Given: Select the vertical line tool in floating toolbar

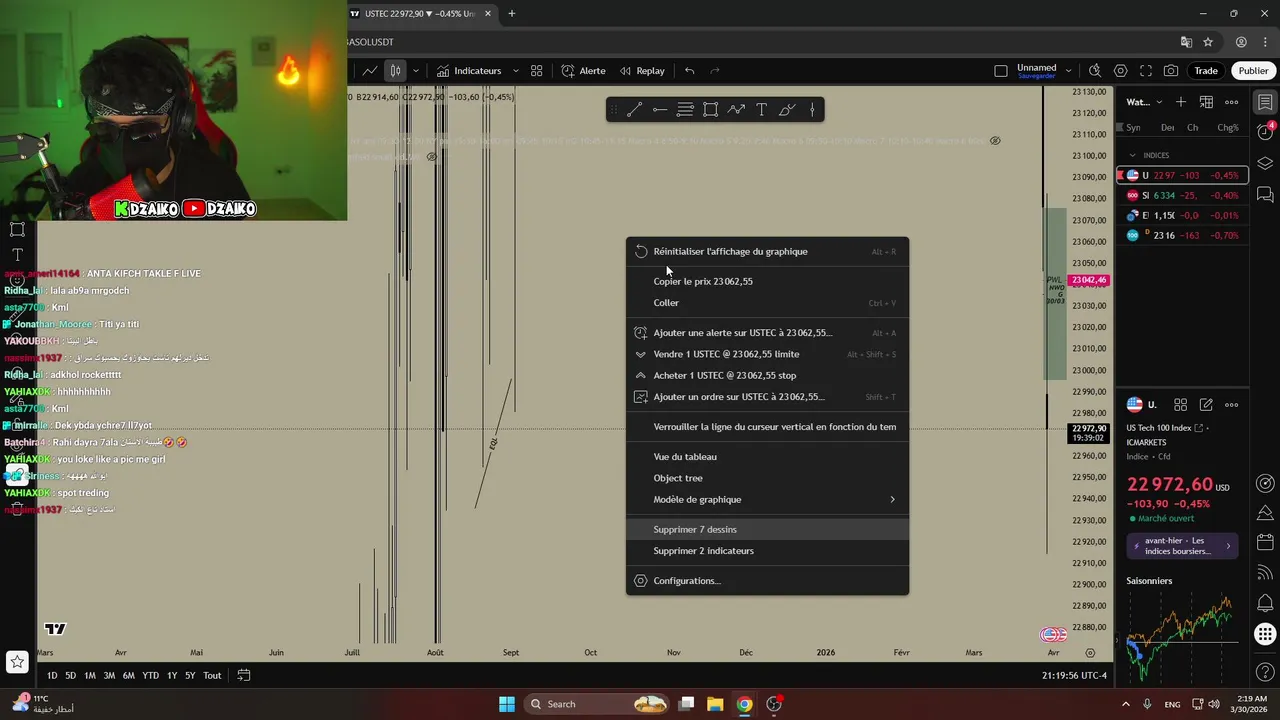Looking at the screenshot, I should tap(812, 110).
